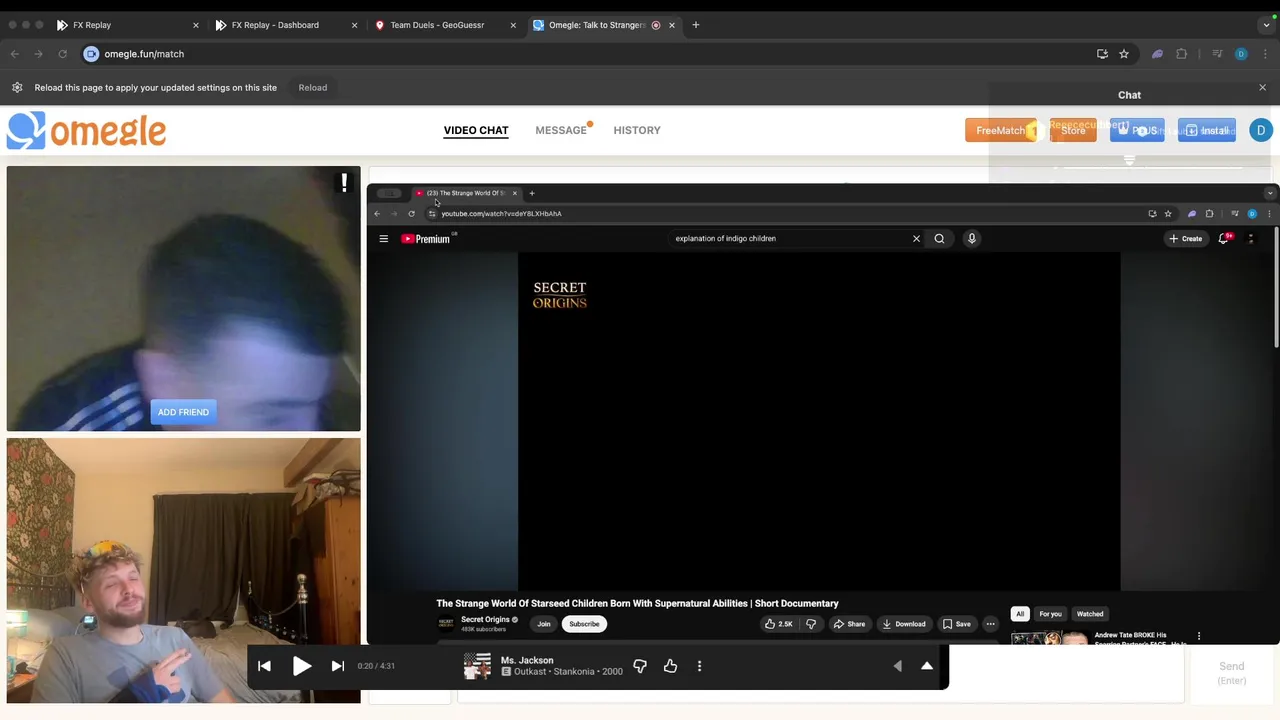Dislike the Starseed Children video

click(x=811, y=624)
